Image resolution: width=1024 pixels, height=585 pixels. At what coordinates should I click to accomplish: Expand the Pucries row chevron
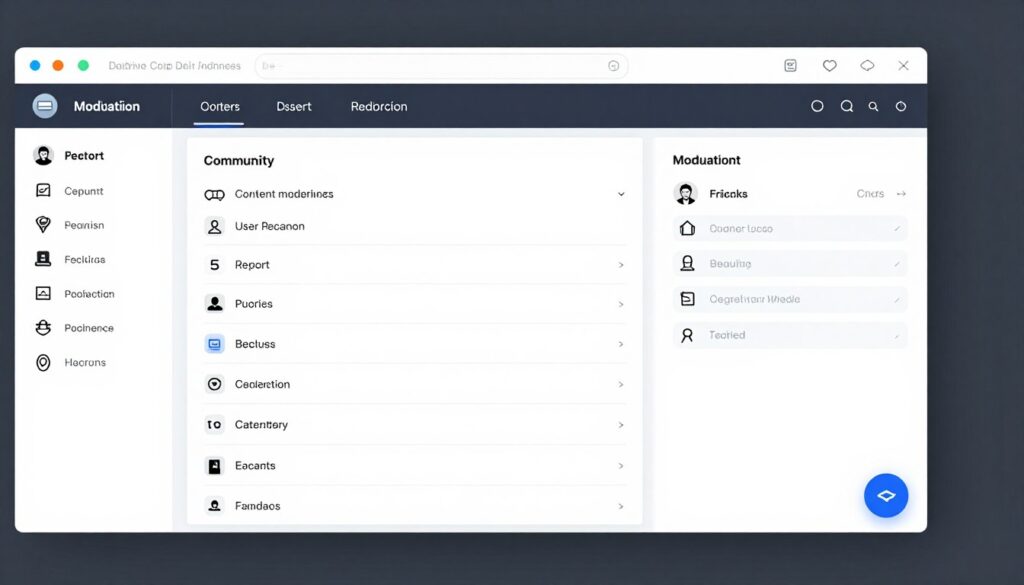pos(621,304)
